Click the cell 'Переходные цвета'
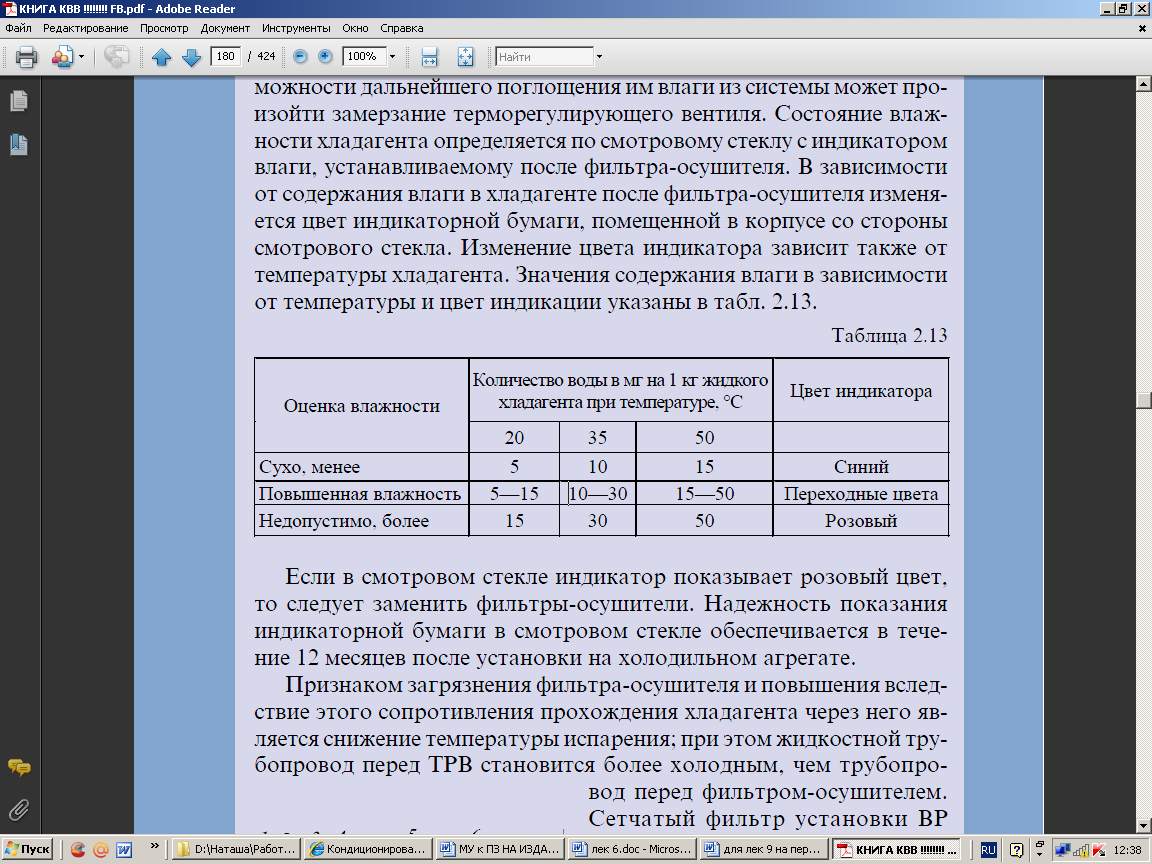 [861, 494]
